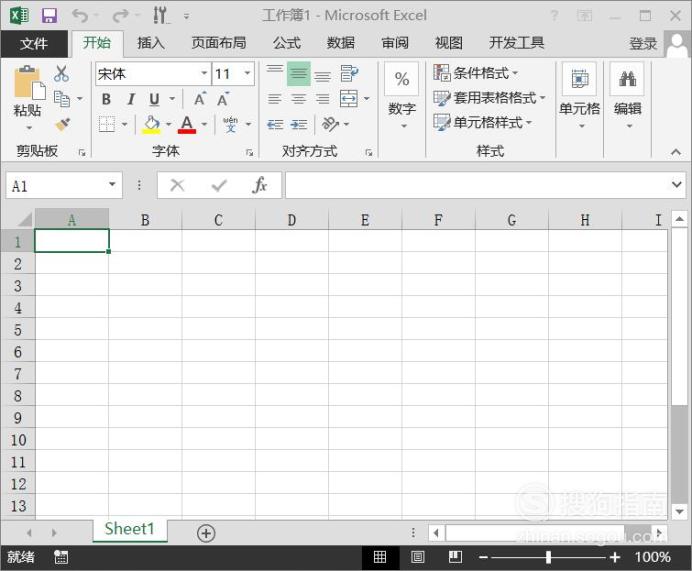Image resolution: width=692 pixels, height=571 pixels.
Task: Open the phonetic guide wén icon
Action: coord(230,124)
